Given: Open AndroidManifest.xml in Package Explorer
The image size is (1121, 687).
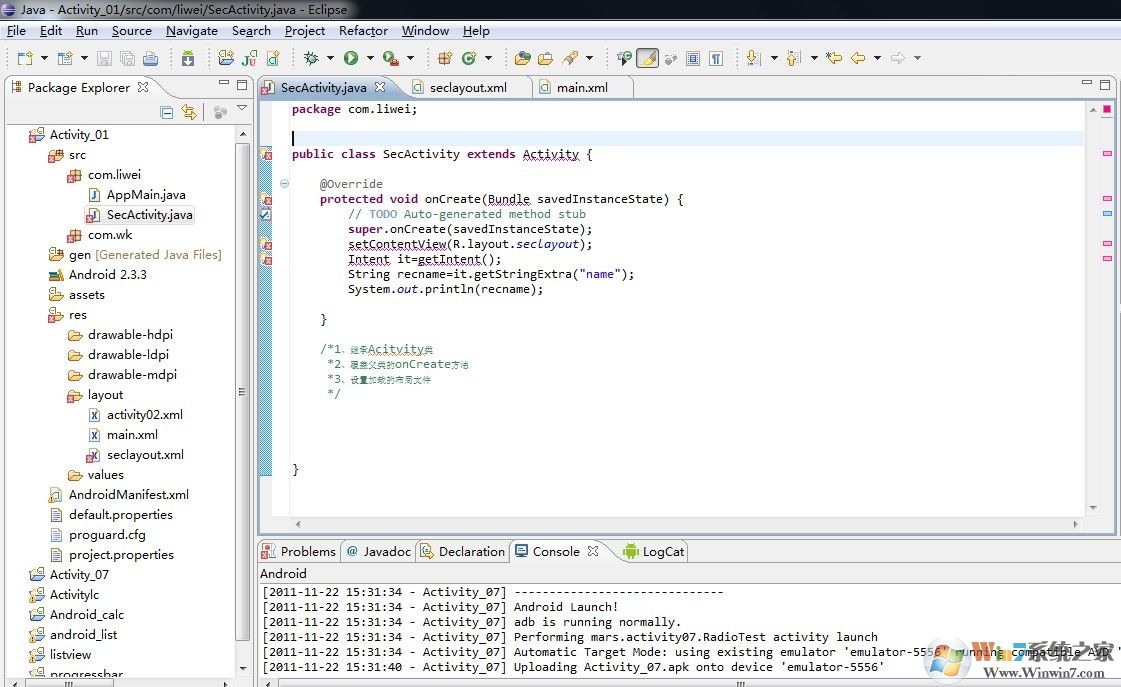Looking at the screenshot, I should point(128,495).
